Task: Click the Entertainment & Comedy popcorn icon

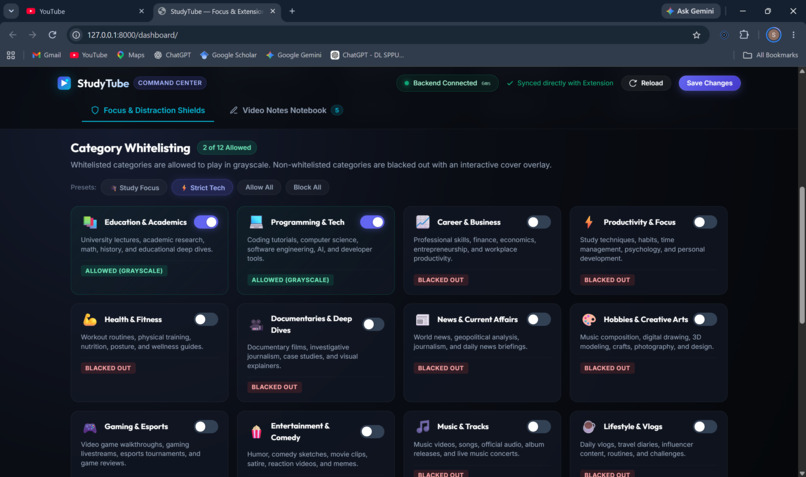Action: 256,432
